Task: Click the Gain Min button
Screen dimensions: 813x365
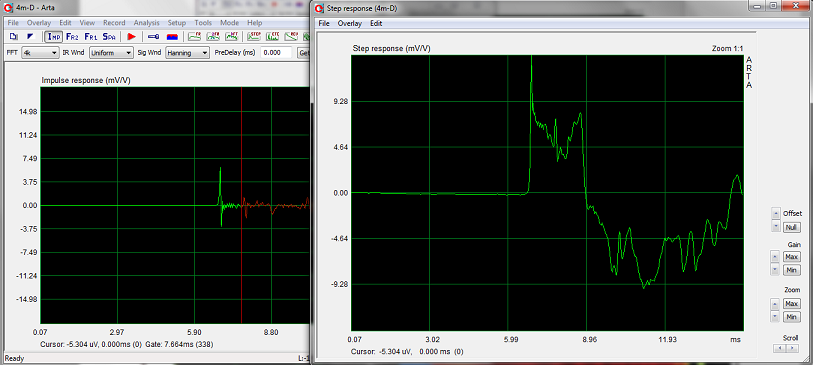Action: [x=792, y=270]
